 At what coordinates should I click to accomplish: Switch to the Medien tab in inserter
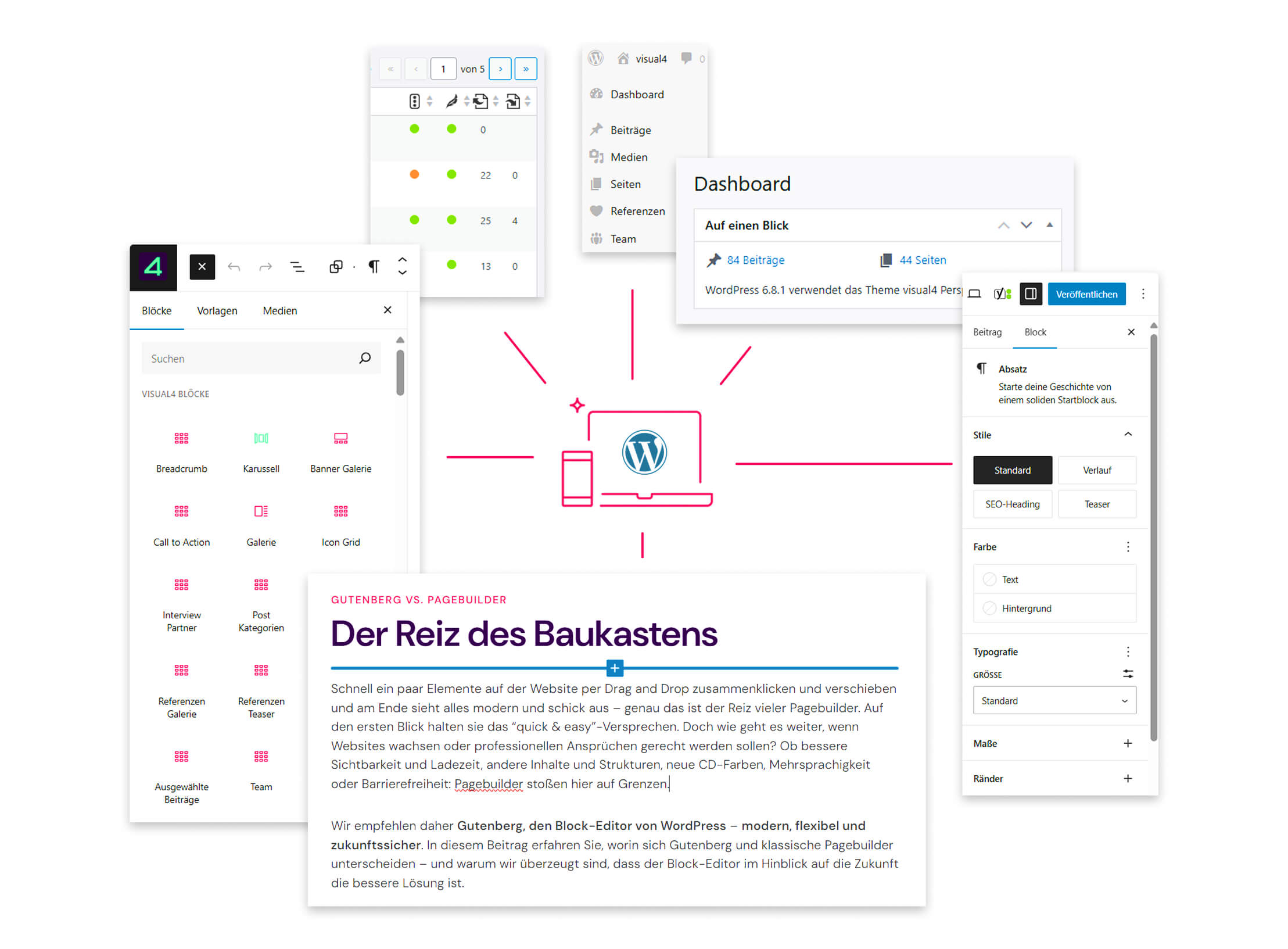[x=280, y=311]
